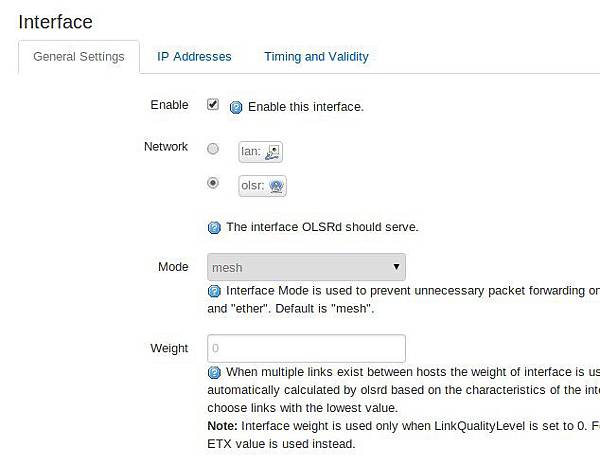The image size is (600, 465).
Task: Toggle the Enable interface checkbox
Action: click(x=213, y=105)
